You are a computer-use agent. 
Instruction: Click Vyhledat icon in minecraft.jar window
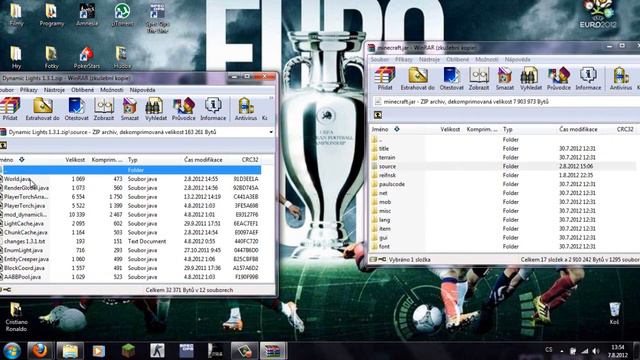tap(531, 78)
